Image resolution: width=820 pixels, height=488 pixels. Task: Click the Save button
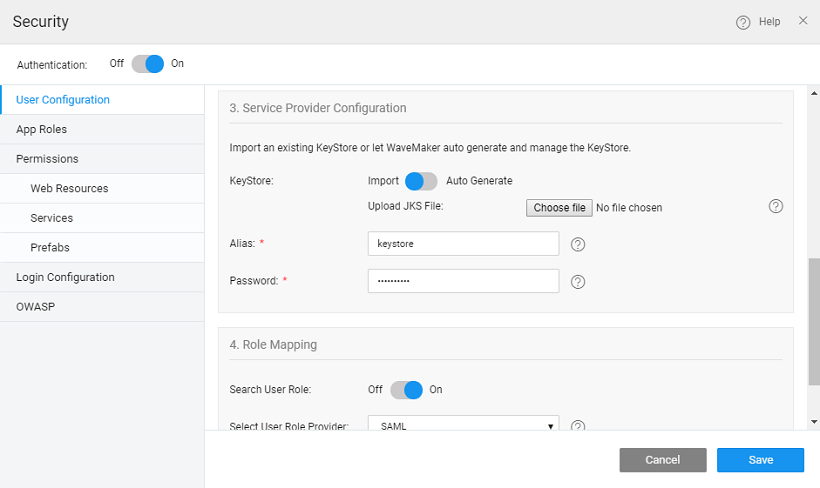coord(760,460)
